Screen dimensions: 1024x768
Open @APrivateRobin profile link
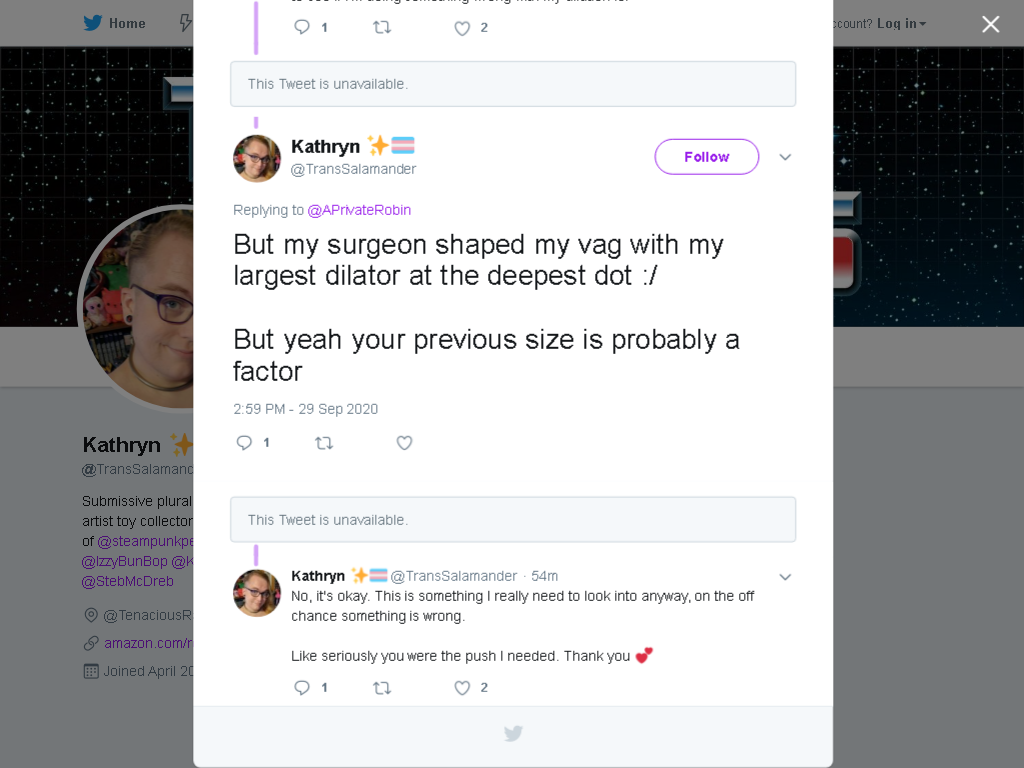[x=359, y=210]
